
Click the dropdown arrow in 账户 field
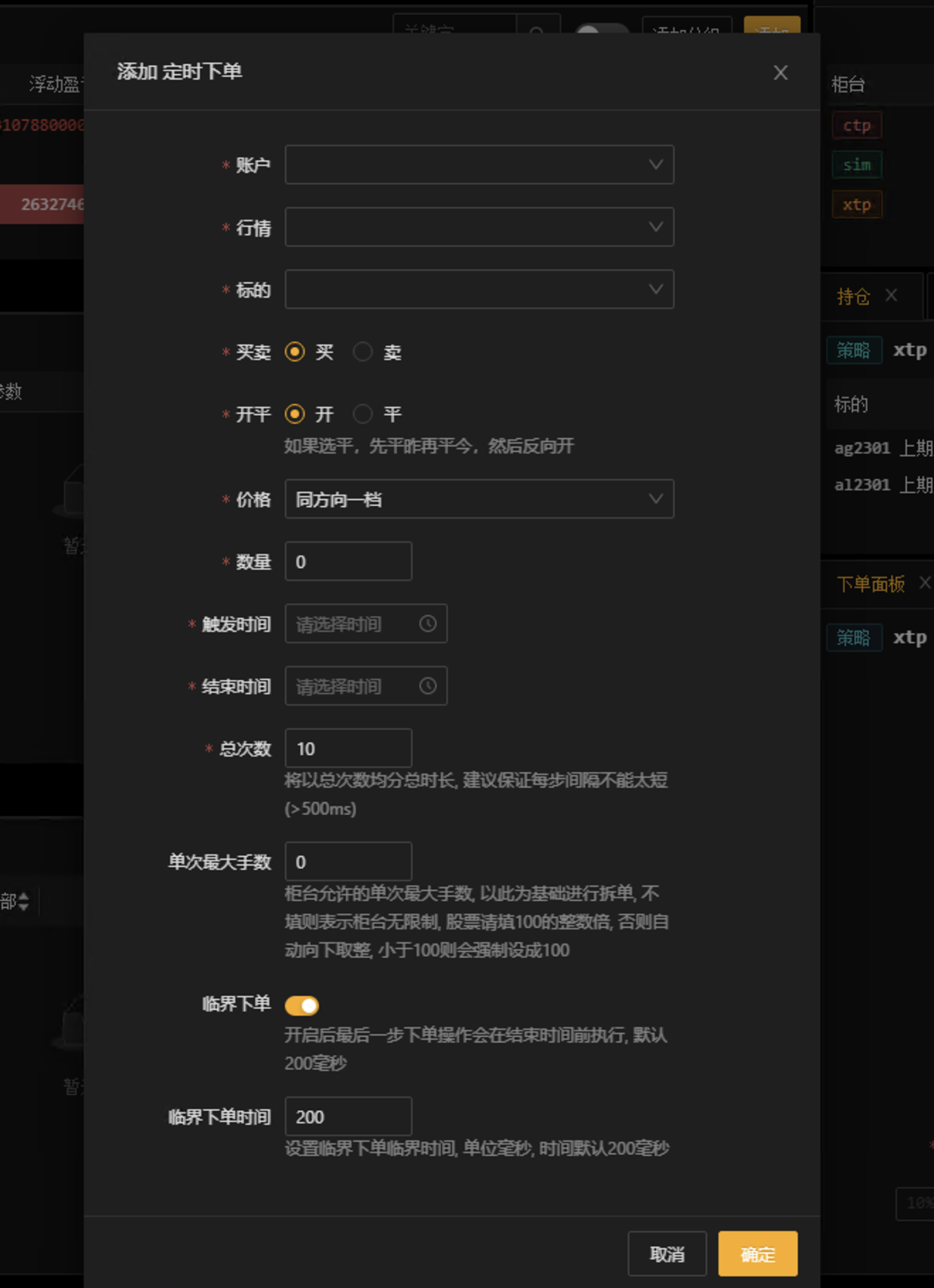(x=656, y=164)
